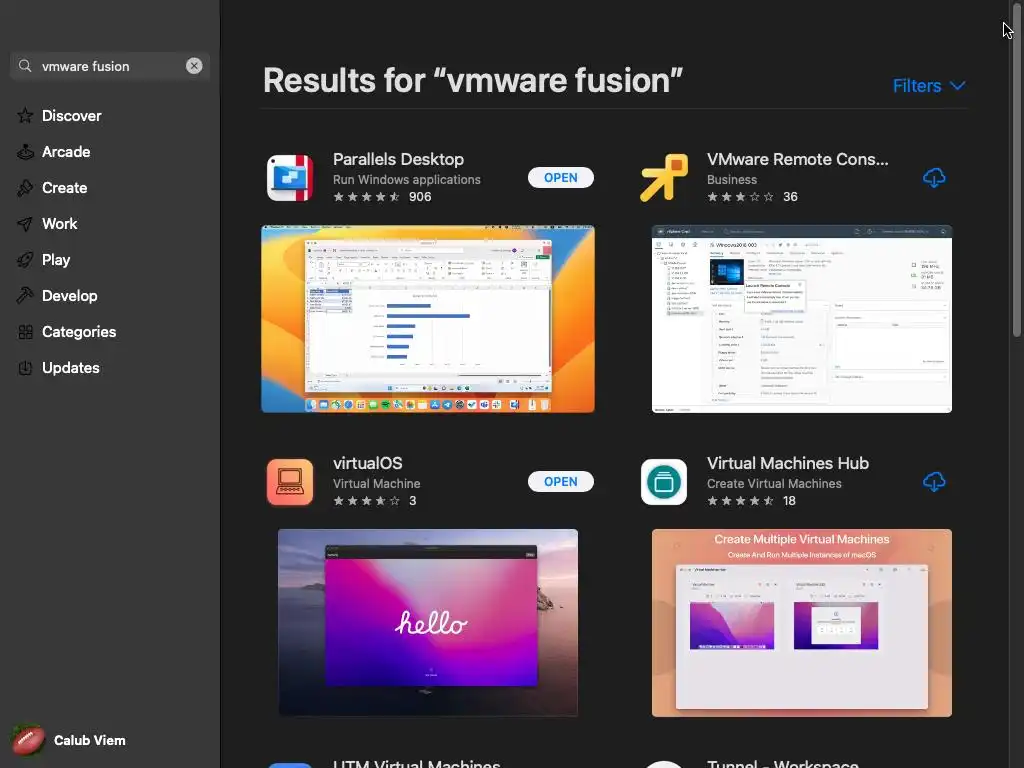This screenshot has height=768, width=1024.
Task: Click the search magnifier icon
Action: (25, 66)
